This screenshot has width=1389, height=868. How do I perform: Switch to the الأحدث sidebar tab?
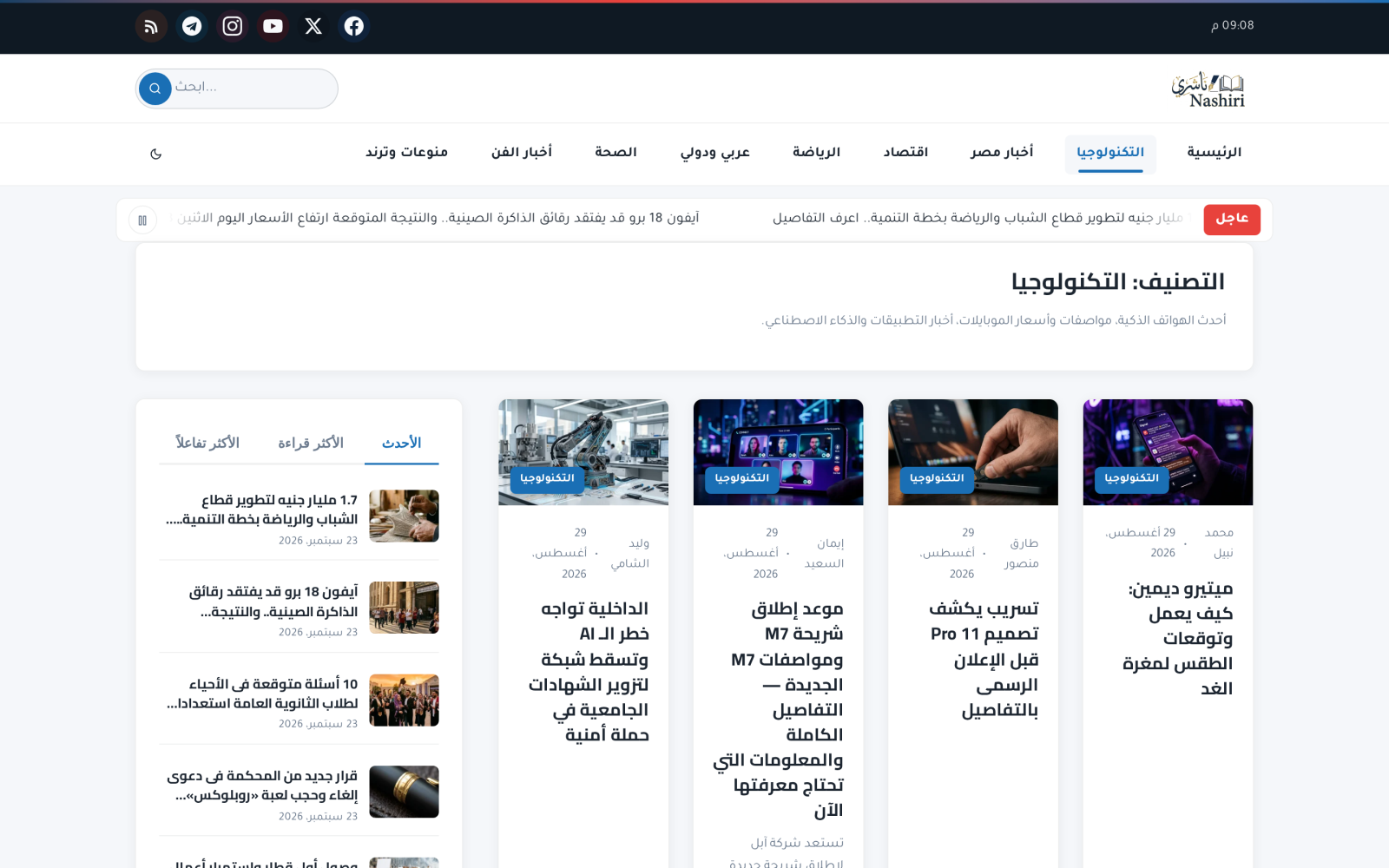coord(401,444)
